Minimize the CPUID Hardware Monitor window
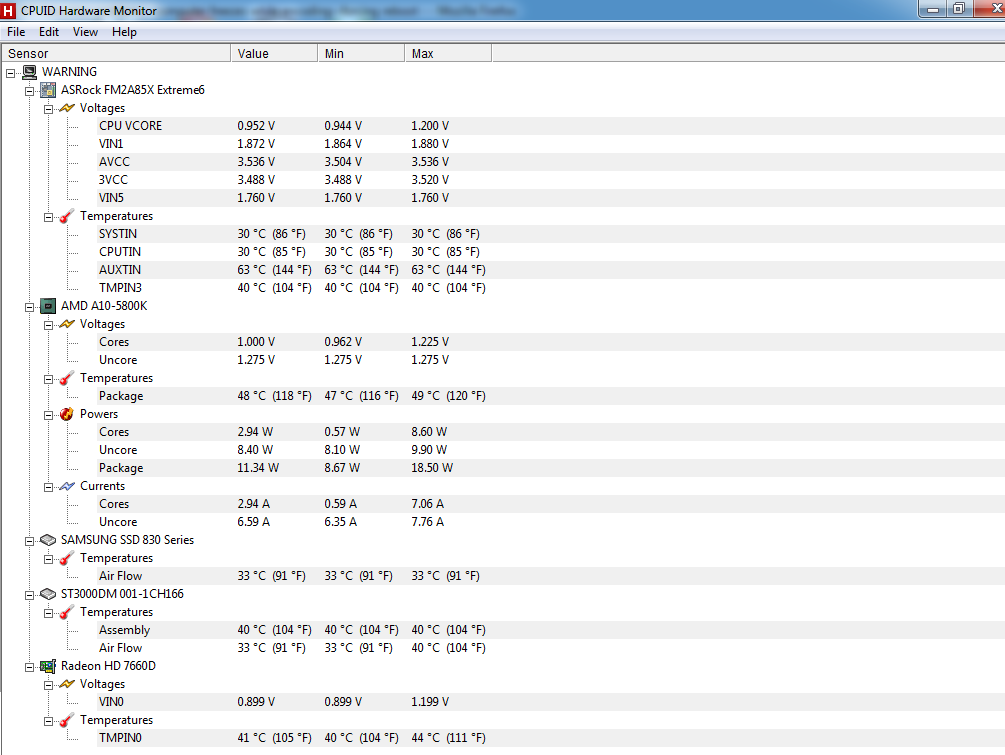Image resolution: width=1005 pixels, height=755 pixels. click(933, 9)
